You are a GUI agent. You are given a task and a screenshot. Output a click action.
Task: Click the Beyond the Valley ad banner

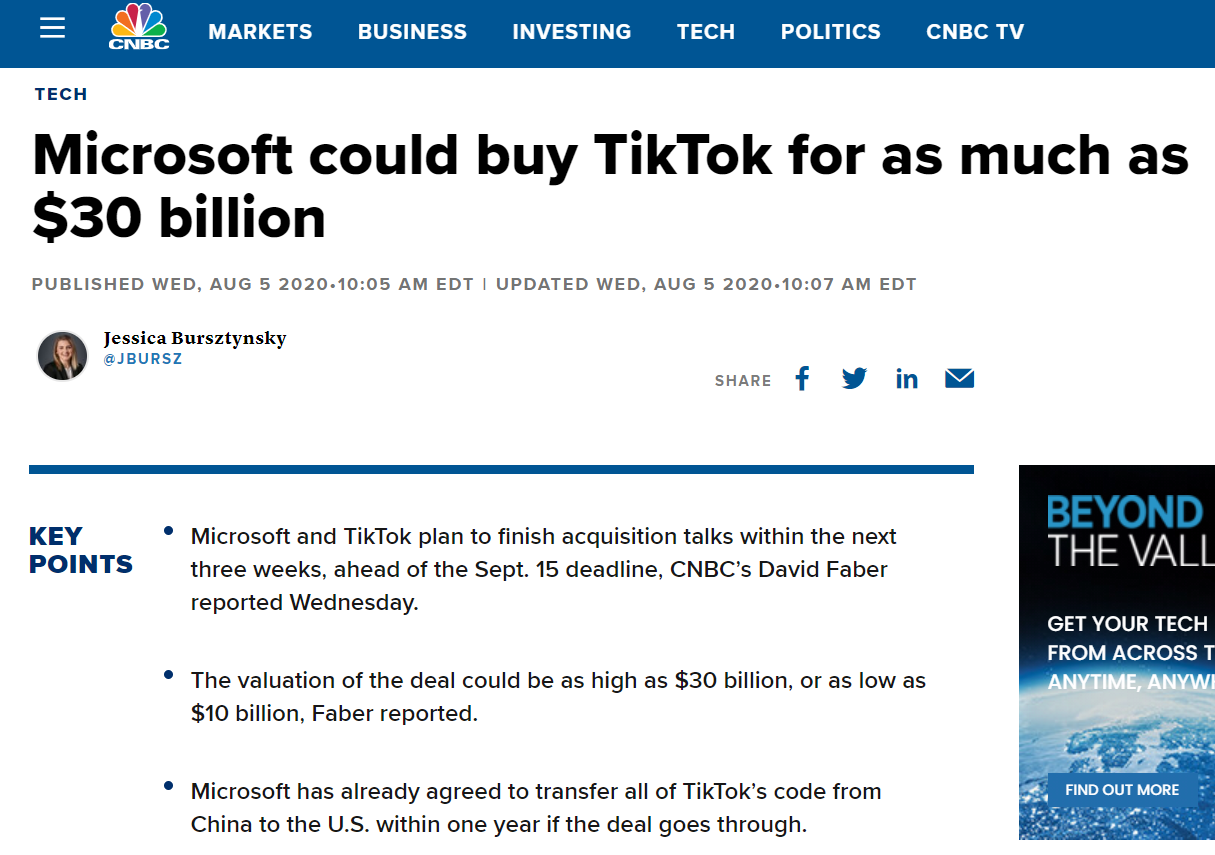point(1117,652)
